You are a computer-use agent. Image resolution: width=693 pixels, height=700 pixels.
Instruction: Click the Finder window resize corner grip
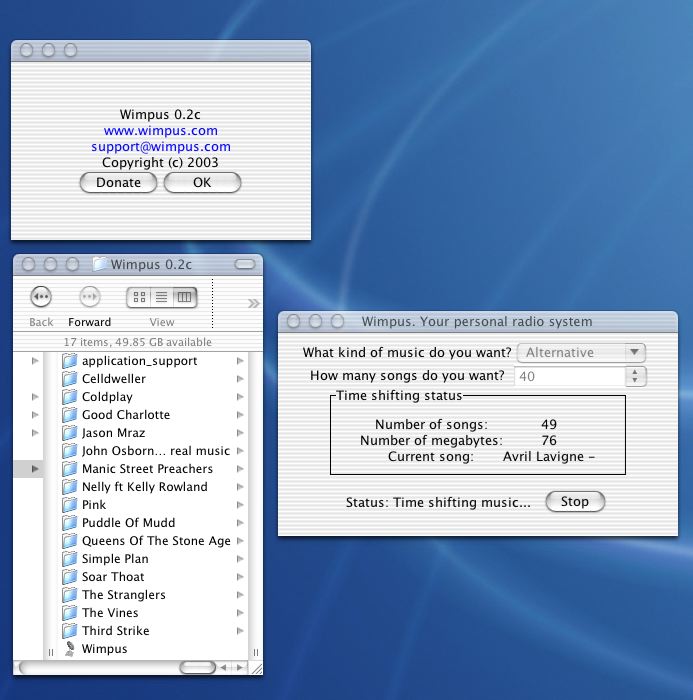pyautogui.click(x=256, y=668)
